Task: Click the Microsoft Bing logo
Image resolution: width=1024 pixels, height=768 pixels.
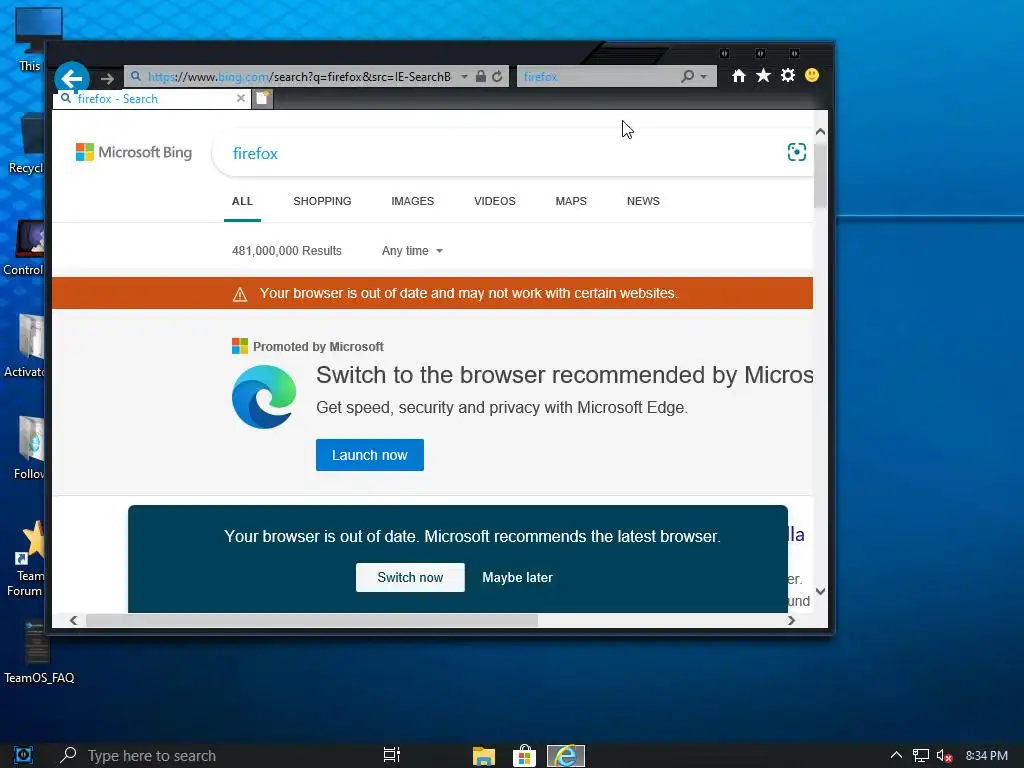Action: [134, 152]
